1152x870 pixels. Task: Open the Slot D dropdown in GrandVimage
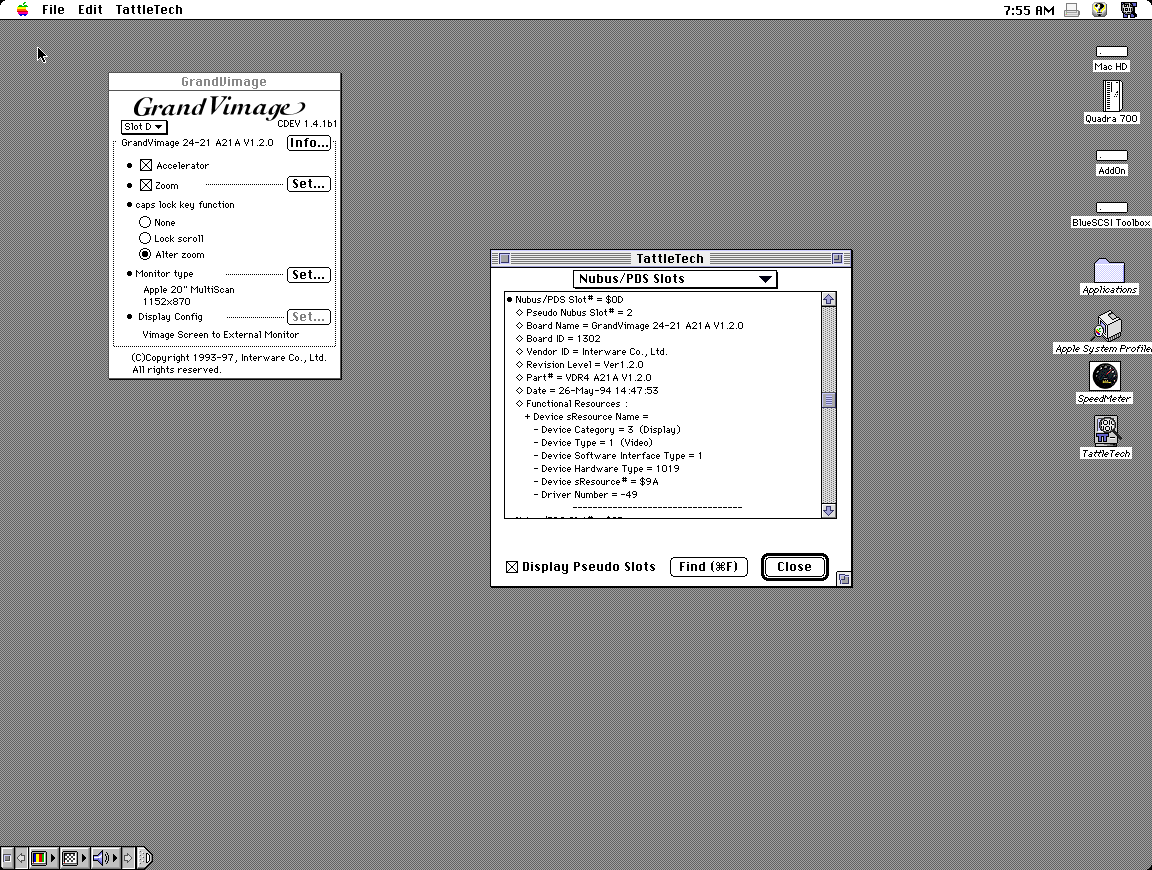143,127
